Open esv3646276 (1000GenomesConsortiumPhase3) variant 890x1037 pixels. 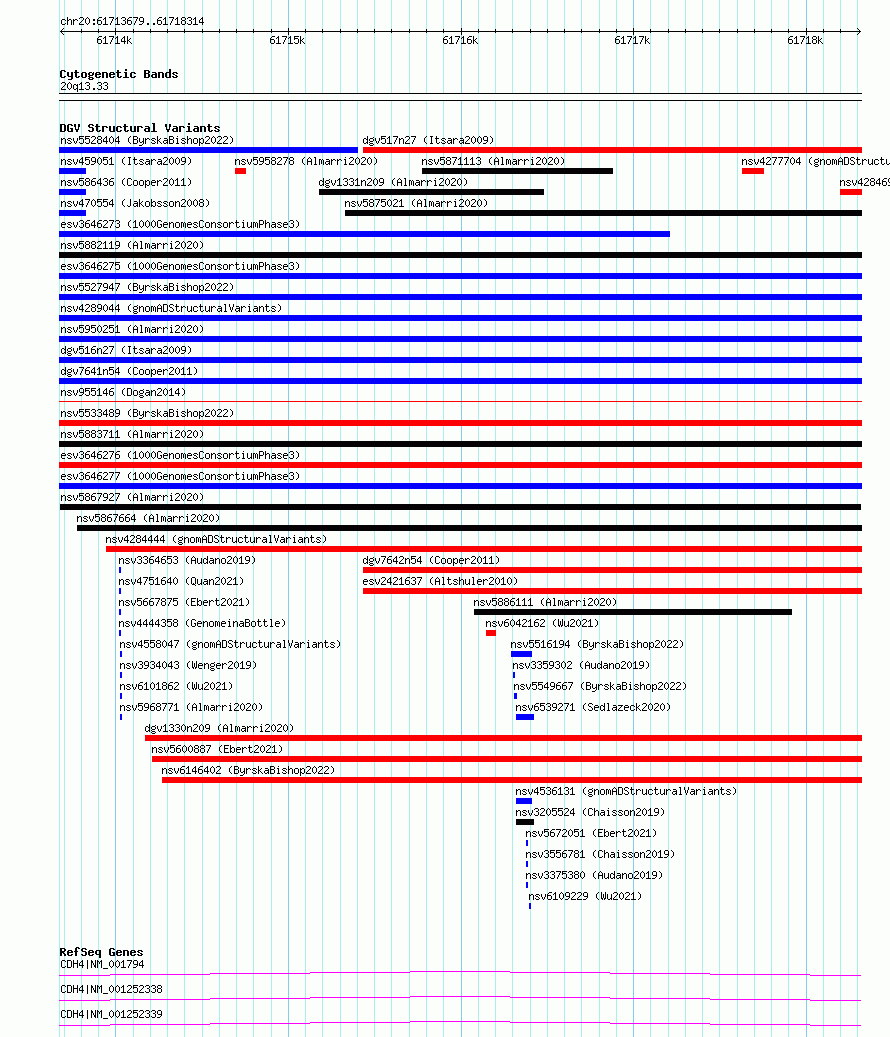(180, 456)
